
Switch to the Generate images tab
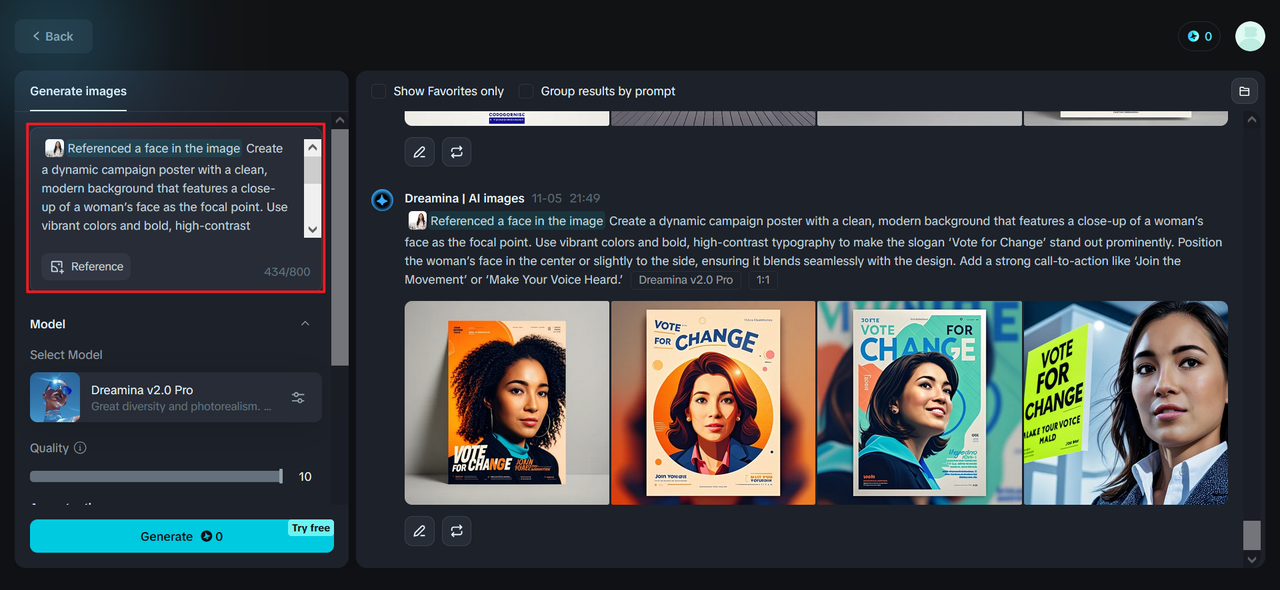pyautogui.click(x=78, y=91)
